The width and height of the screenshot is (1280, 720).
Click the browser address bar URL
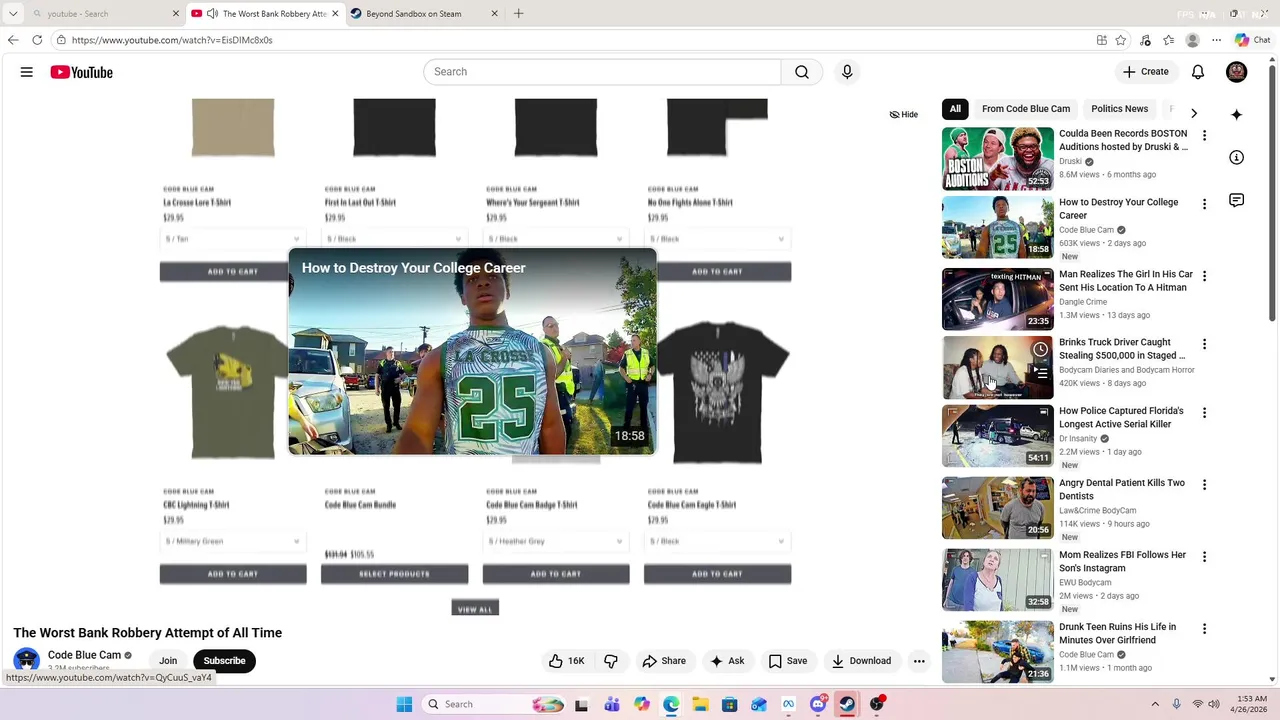pyautogui.click(x=172, y=40)
